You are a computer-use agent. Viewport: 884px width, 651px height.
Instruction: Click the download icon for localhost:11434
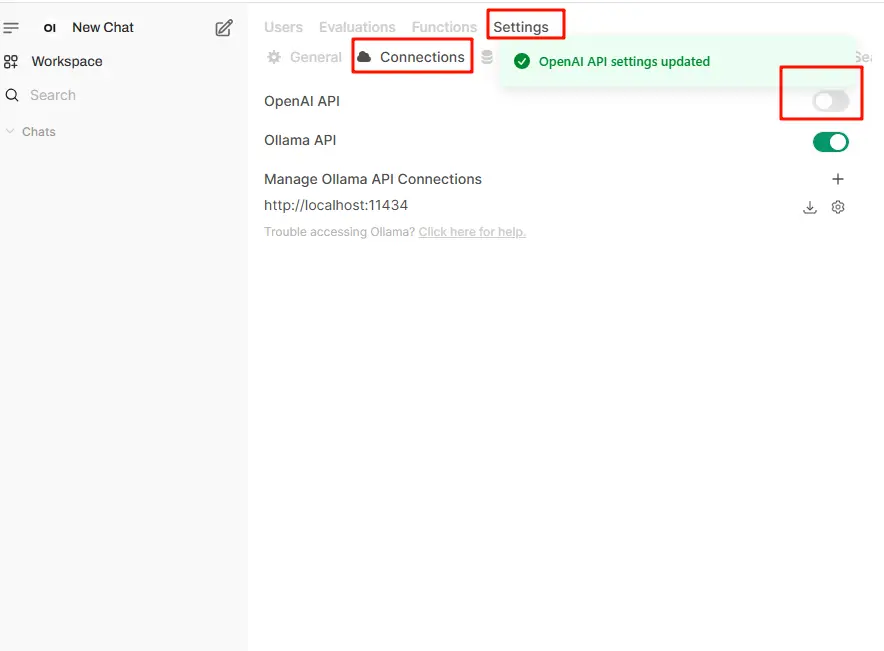click(x=810, y=207)
